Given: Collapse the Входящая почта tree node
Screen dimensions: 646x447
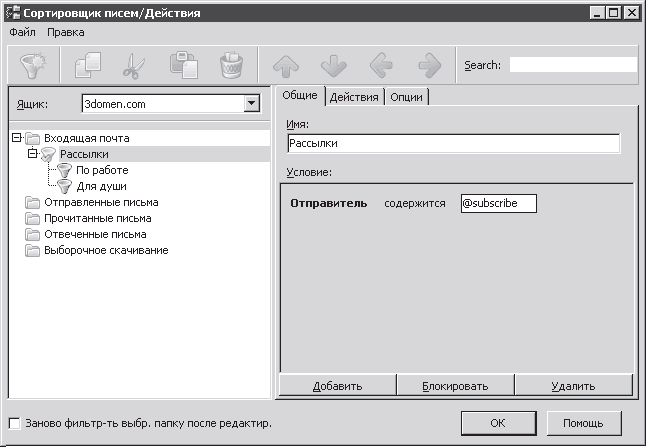Looking at the screenshot, I should click(16, 138).
